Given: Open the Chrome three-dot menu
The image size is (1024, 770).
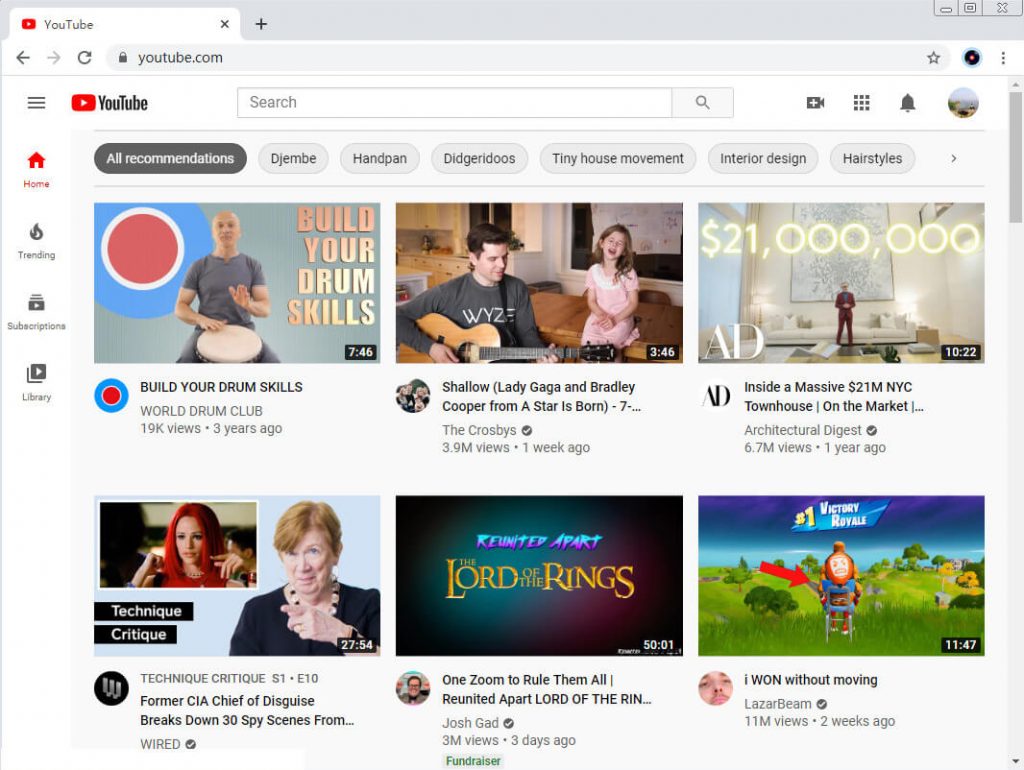Looking at the screenshot, I should [1003, 57].
